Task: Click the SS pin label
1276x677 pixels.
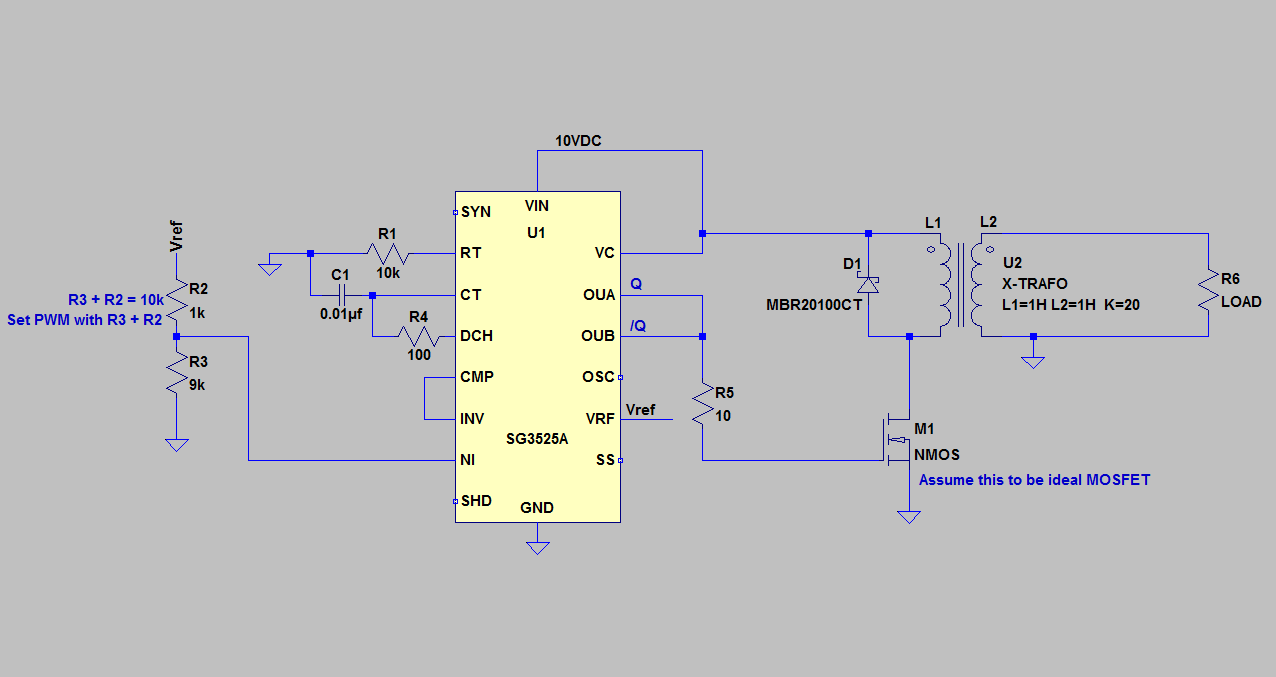Action: pyautogui.click(x=606, y=459)
